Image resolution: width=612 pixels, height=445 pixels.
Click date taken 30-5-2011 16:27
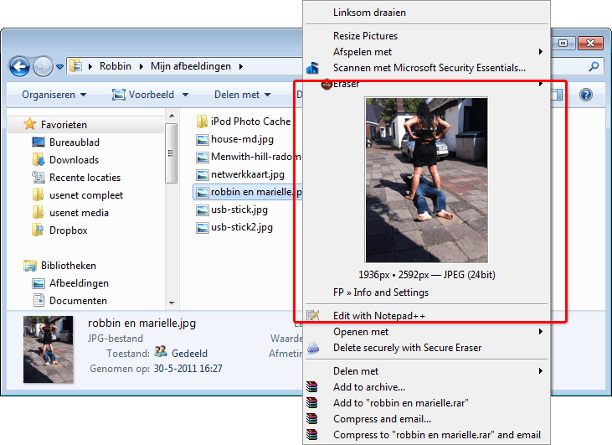click(x=188, y=368)
